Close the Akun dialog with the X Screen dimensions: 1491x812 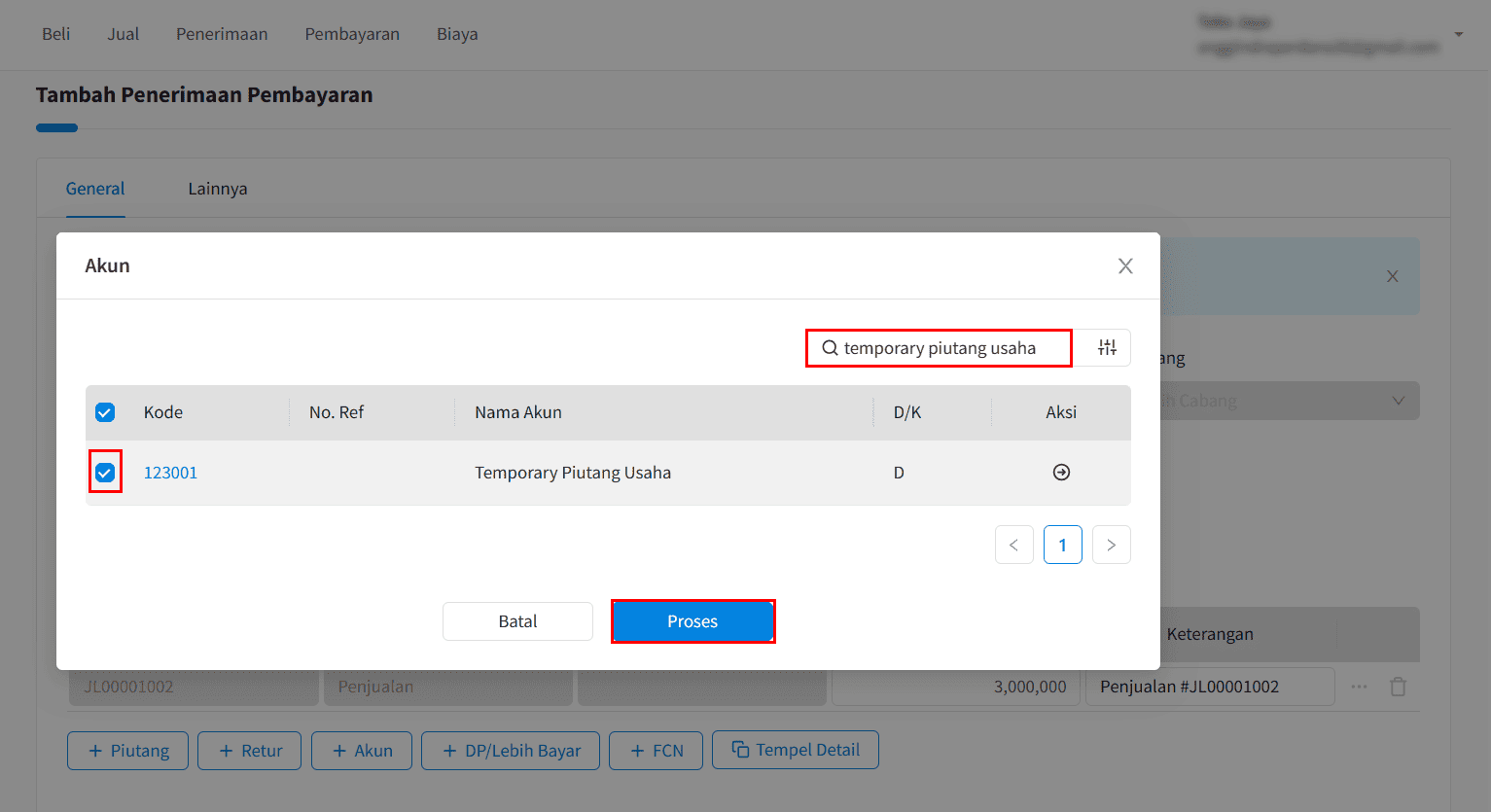pos(1125,266)
